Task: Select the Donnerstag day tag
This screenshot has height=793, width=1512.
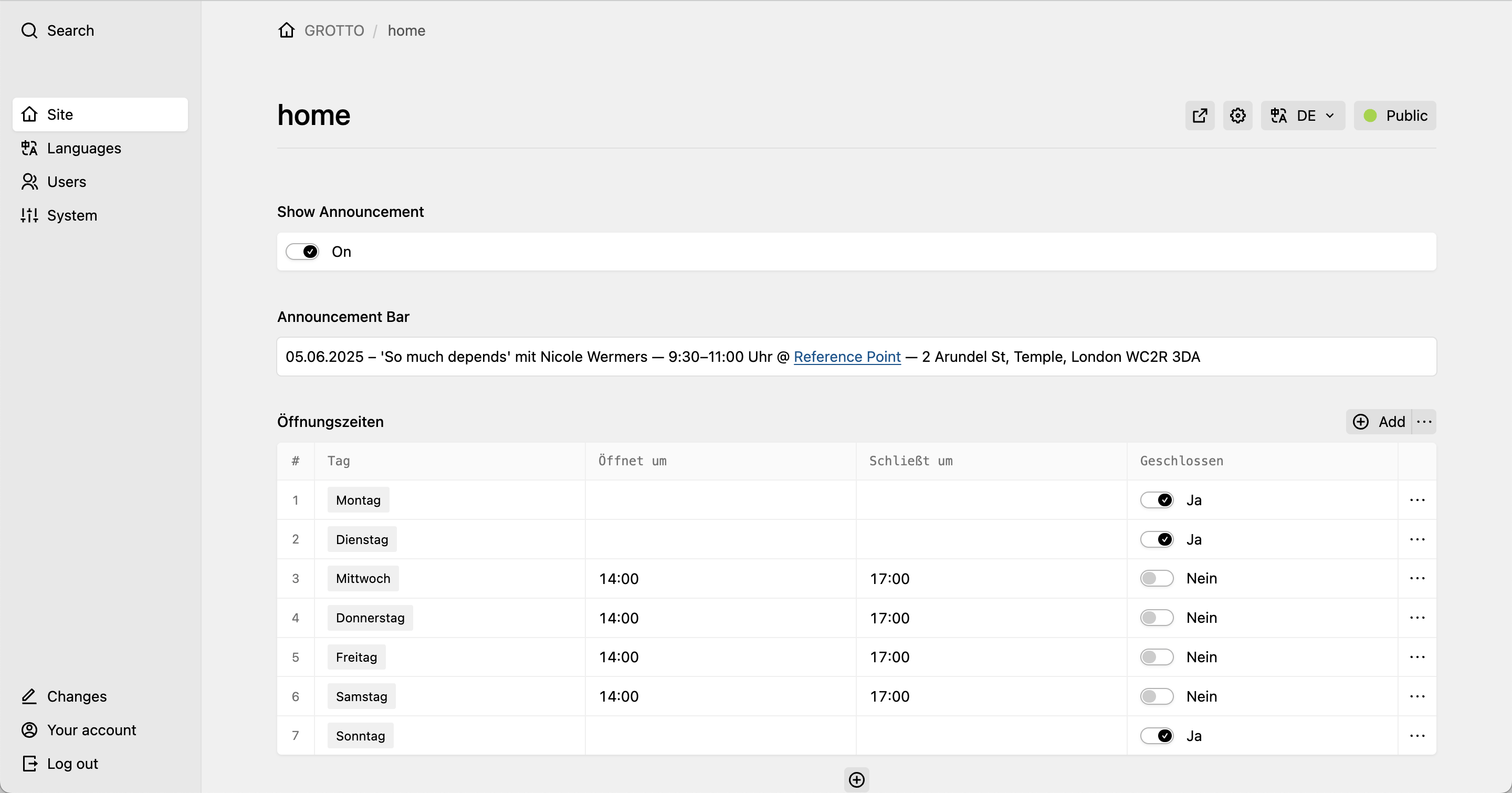Action: (370, 618)
